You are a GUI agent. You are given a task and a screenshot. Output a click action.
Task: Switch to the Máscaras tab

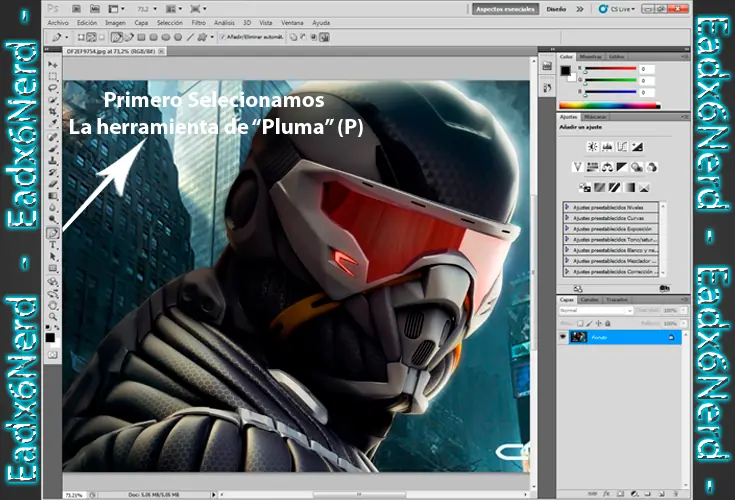click(595, 117)
